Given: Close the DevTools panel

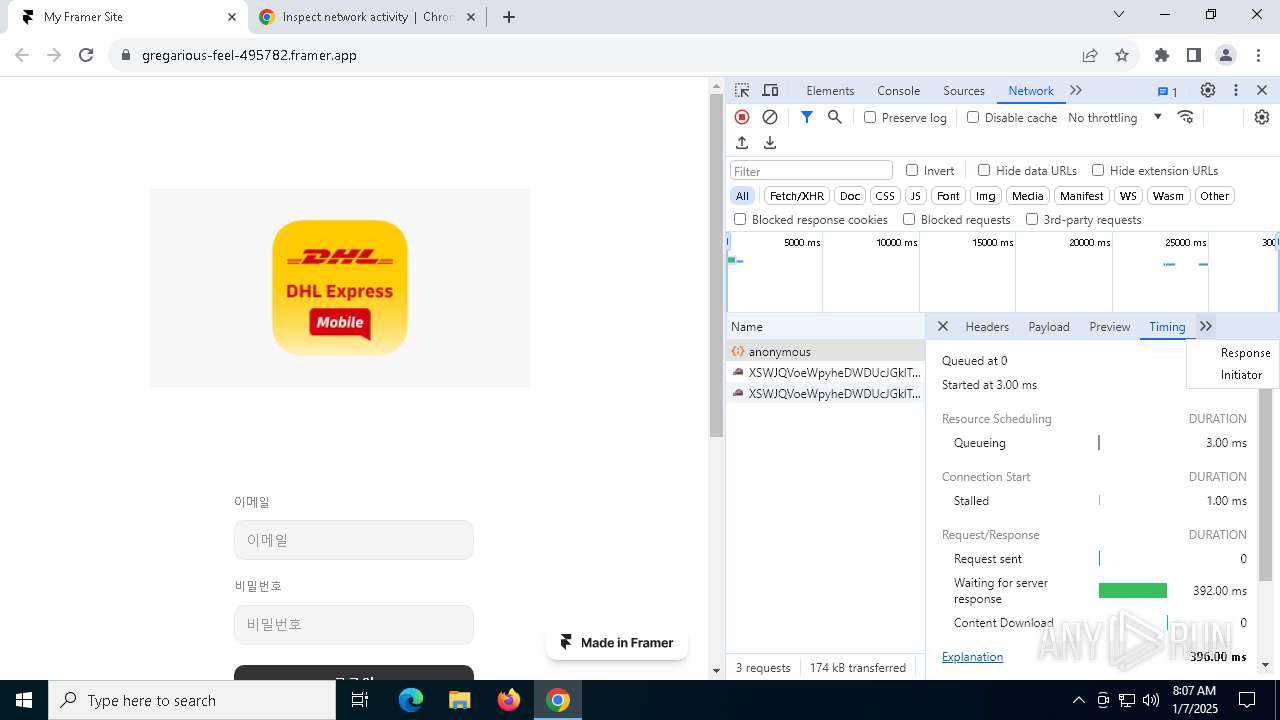Looking at the screenshot, I should pos(1262,90).
